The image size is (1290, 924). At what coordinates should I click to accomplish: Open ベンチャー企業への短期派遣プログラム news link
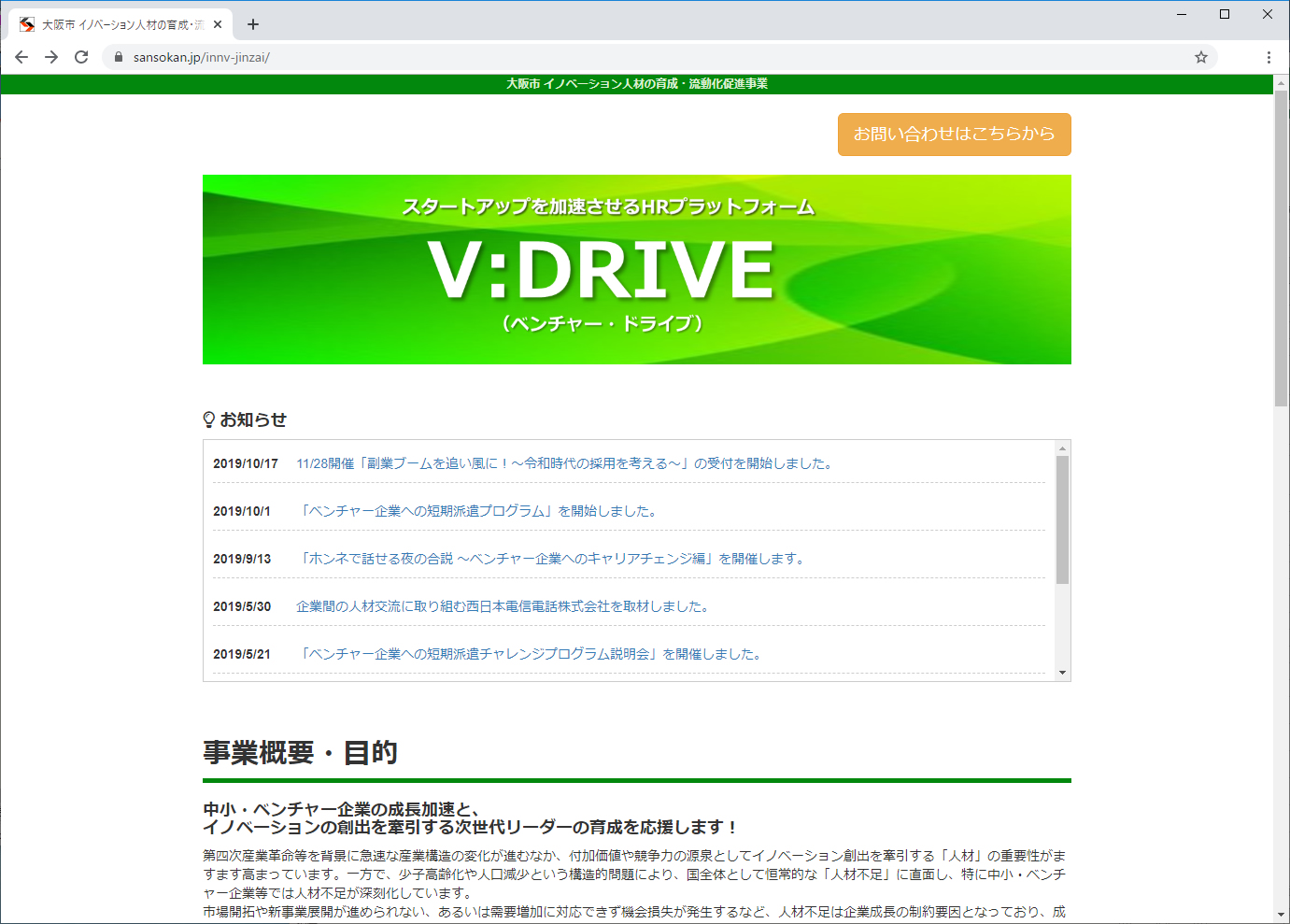(x=478, y=511)
